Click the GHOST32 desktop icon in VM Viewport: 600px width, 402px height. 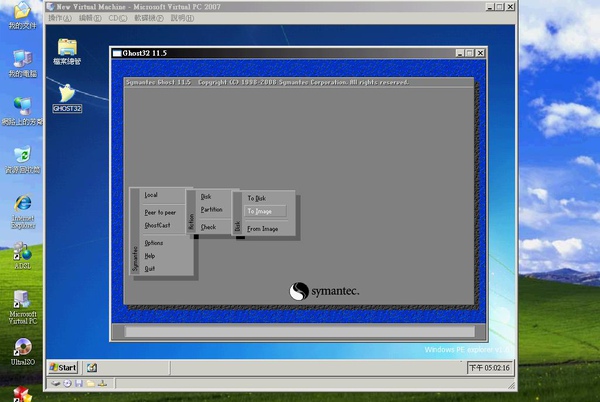tap(67, 98)
